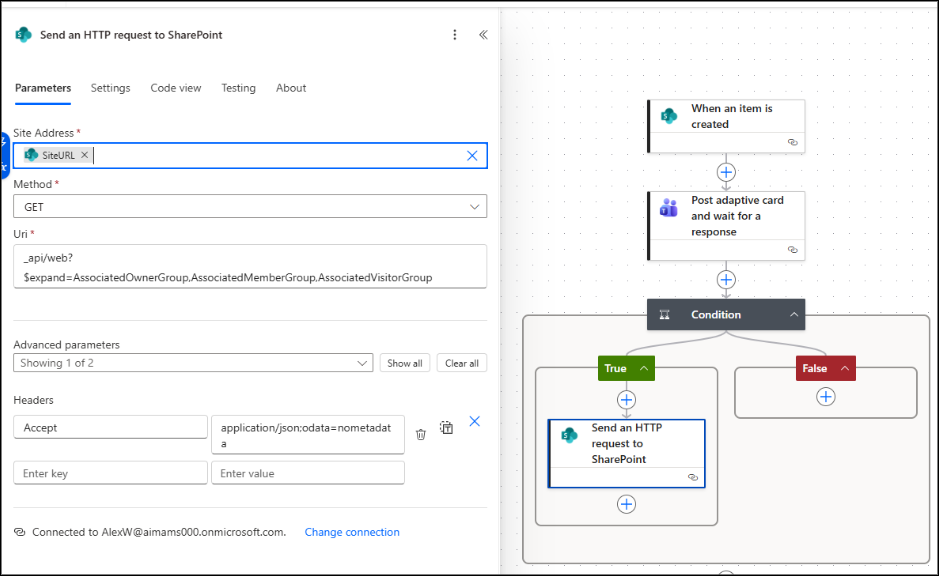Click the Change connection link
This screenshot has height=576, width=939.
[x=352, y=532]
